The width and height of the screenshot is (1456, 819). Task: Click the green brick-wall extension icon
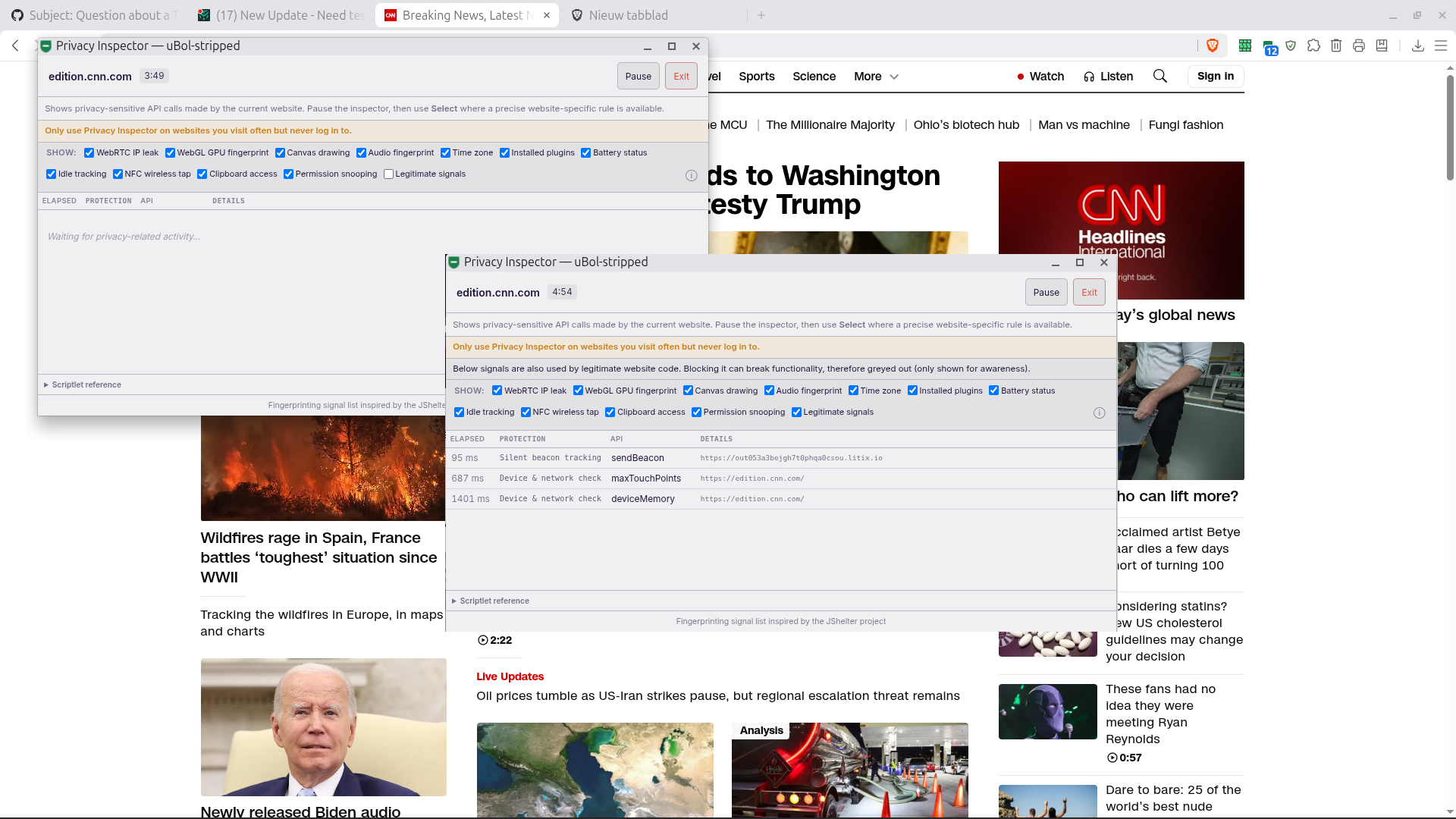(x=1244, y=46)
